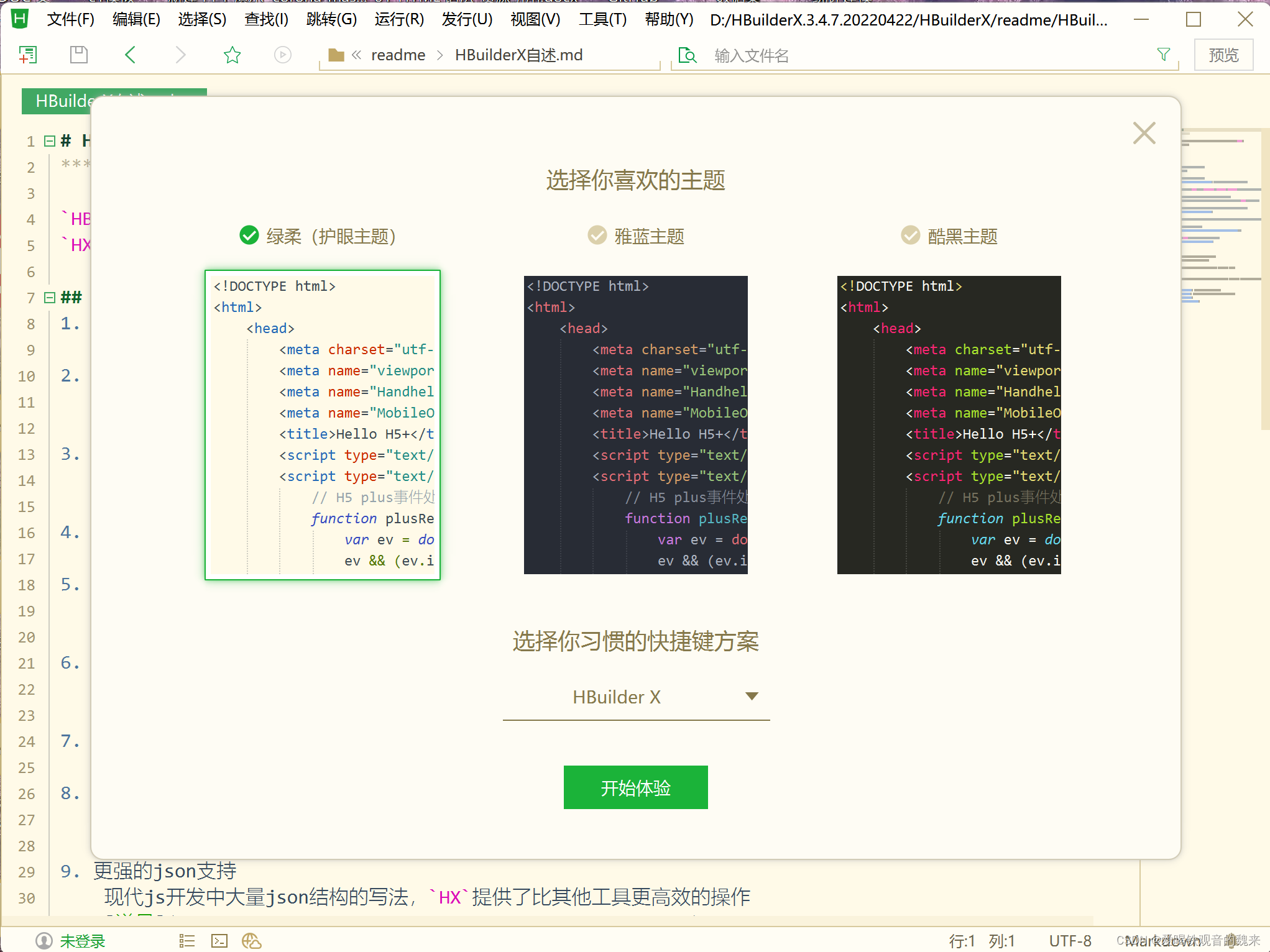Click the filter funnel icon near the search box
The width and height of the screenshot is (1270, 952).
(1163, 55)
